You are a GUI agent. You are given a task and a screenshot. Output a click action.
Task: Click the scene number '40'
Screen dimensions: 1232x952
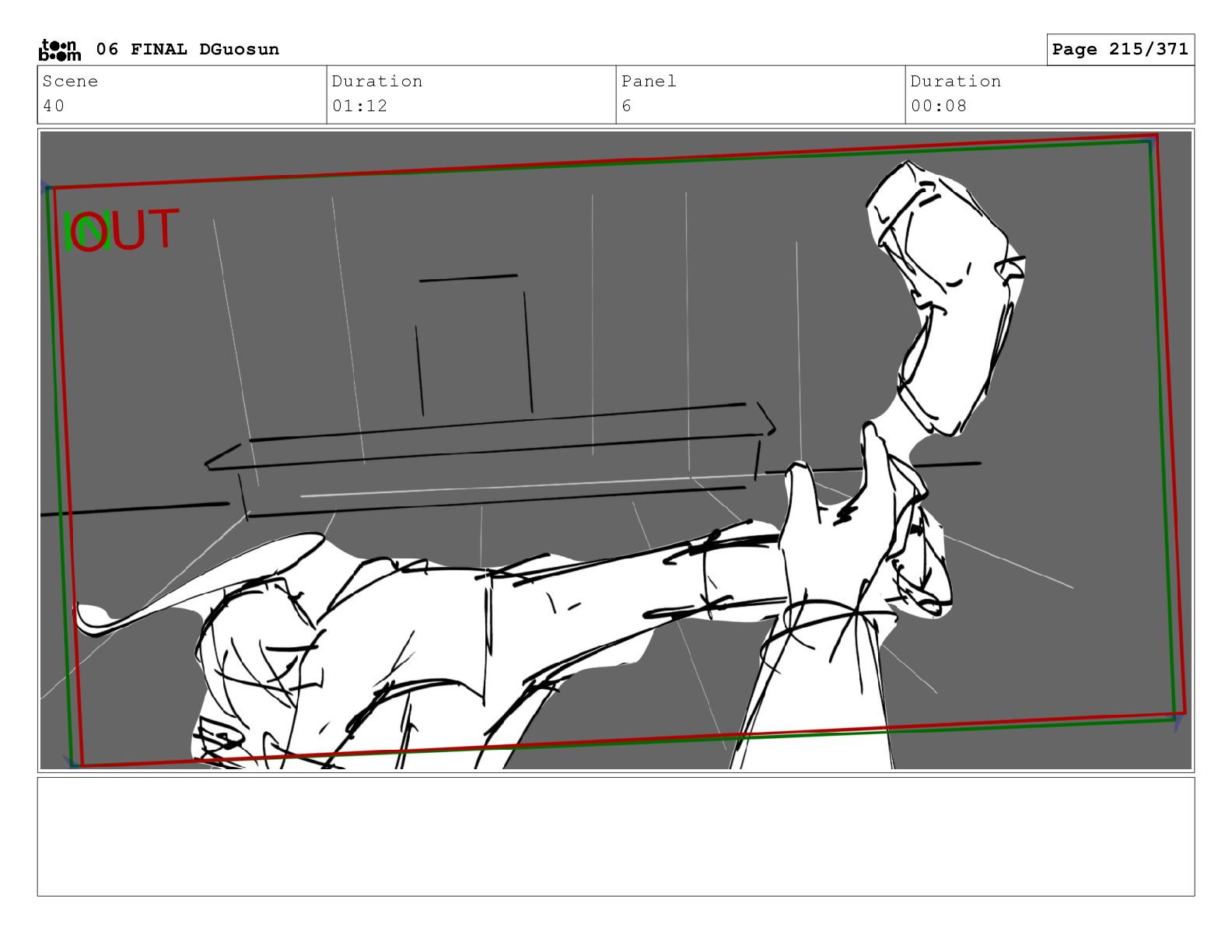54,106
